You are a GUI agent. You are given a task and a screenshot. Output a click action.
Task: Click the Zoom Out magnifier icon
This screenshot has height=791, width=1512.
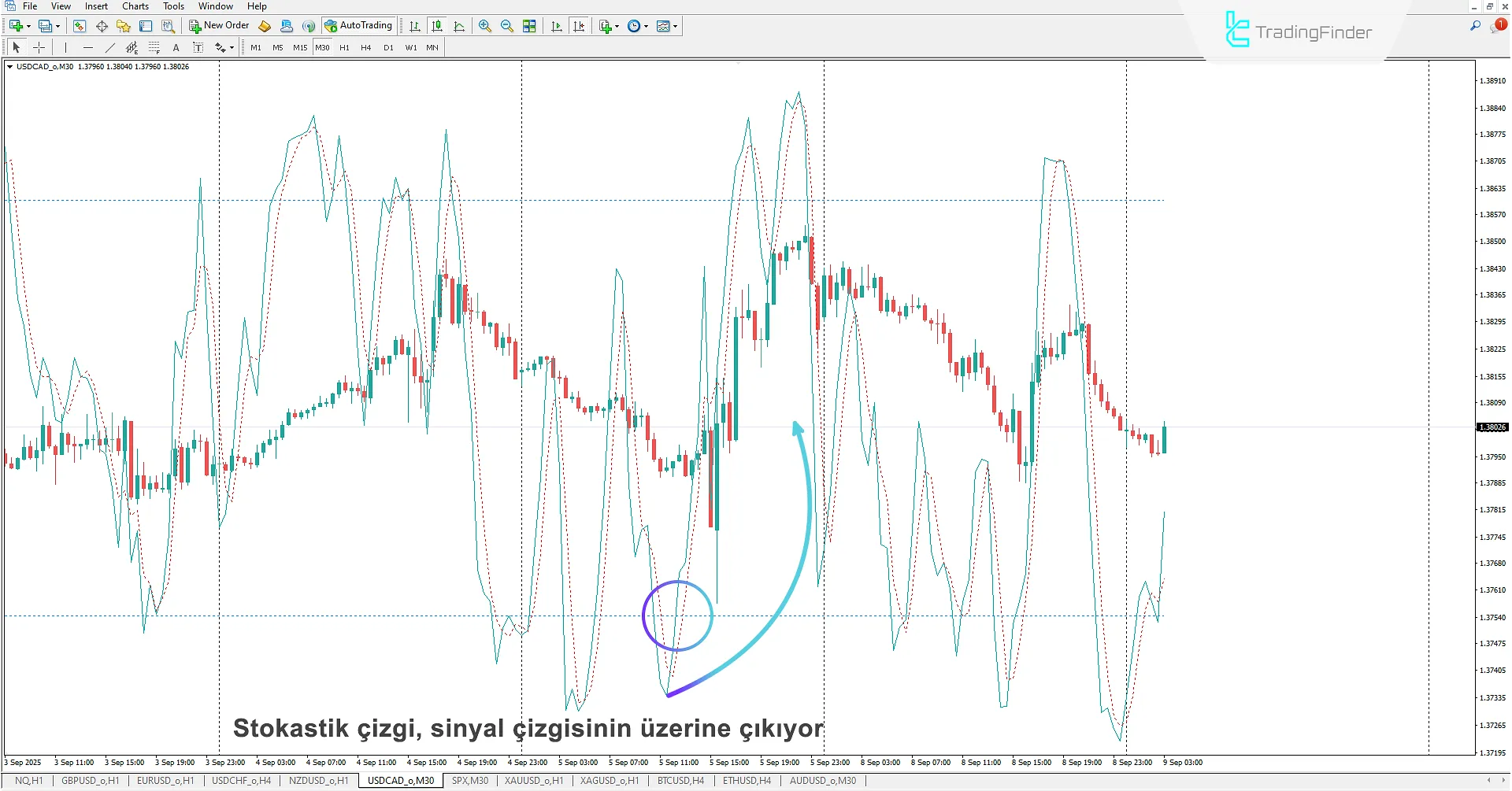click(x=507, y=26)
